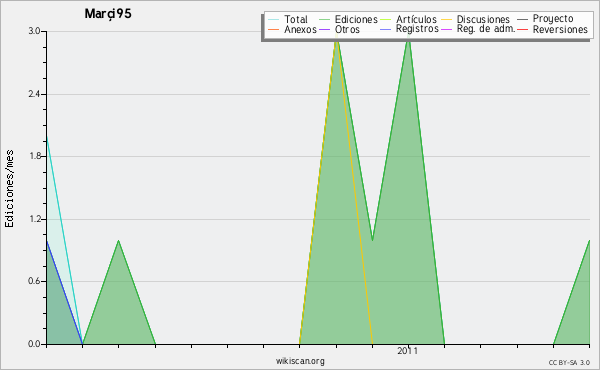
Task: Click the 2011 x-axis label
Action: pyautogui.click(x=408, y=351)
